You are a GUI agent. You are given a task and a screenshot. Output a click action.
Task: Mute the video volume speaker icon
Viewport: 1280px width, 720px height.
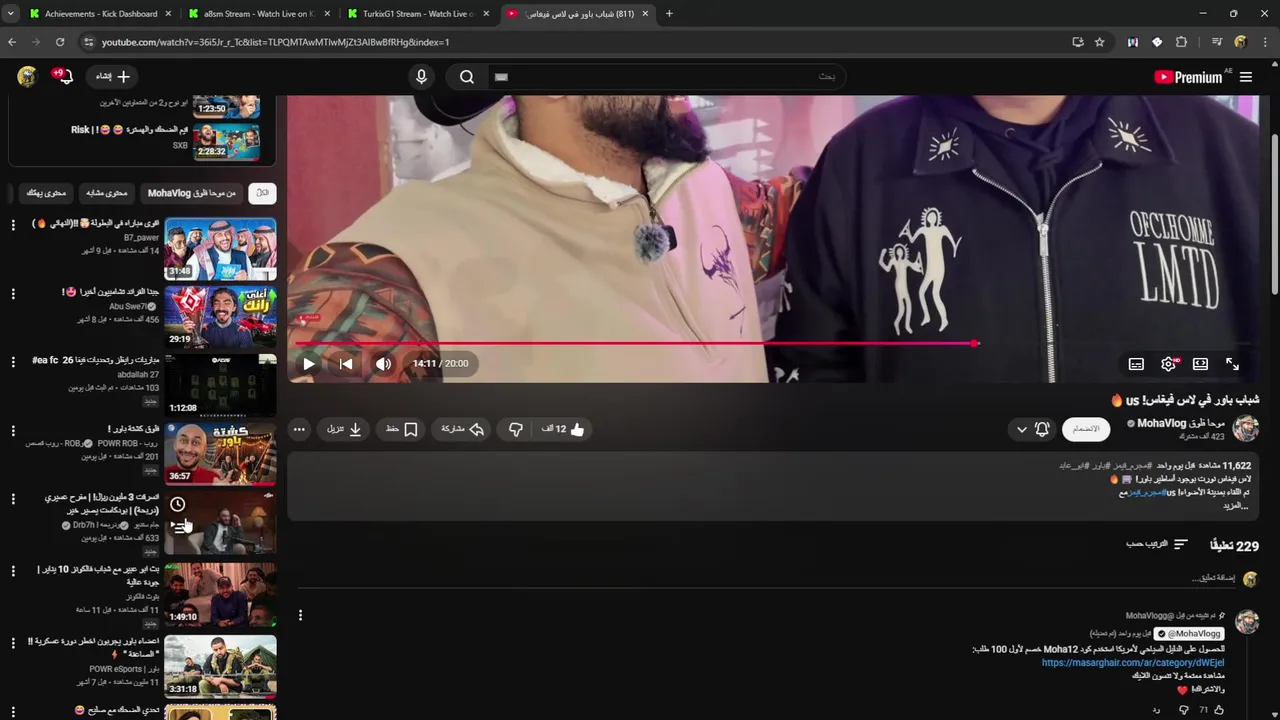tap(383, 364)
